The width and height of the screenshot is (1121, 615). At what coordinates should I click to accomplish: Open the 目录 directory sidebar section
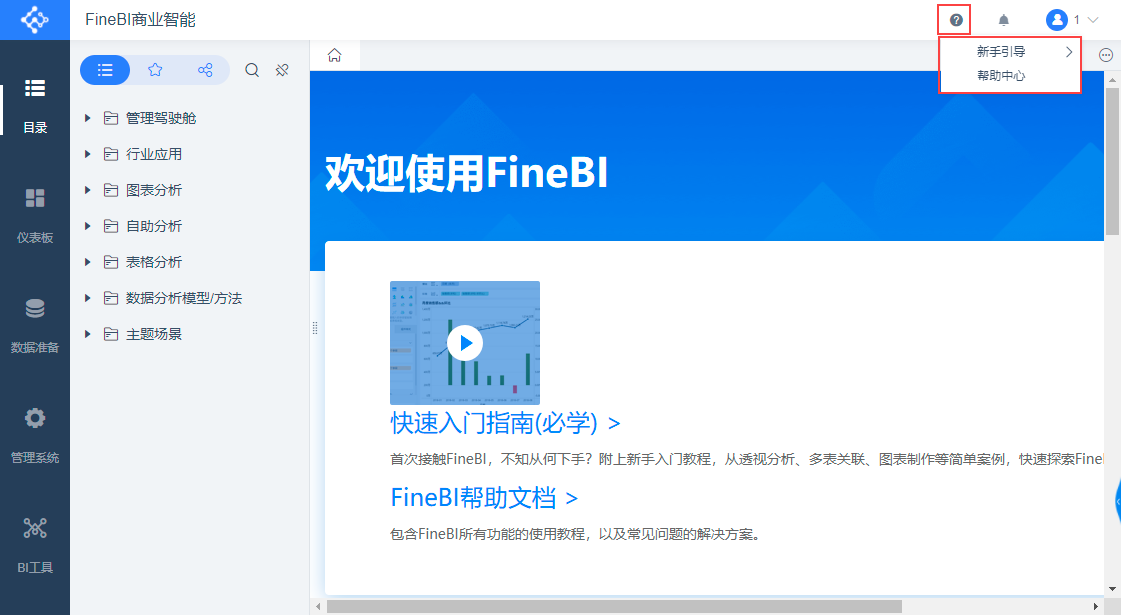pyautogui.click(x=35, y=107)
